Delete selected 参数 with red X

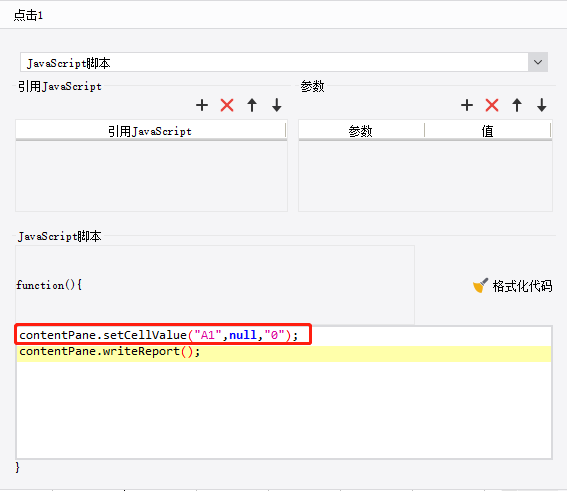click(x=492, y=105)
